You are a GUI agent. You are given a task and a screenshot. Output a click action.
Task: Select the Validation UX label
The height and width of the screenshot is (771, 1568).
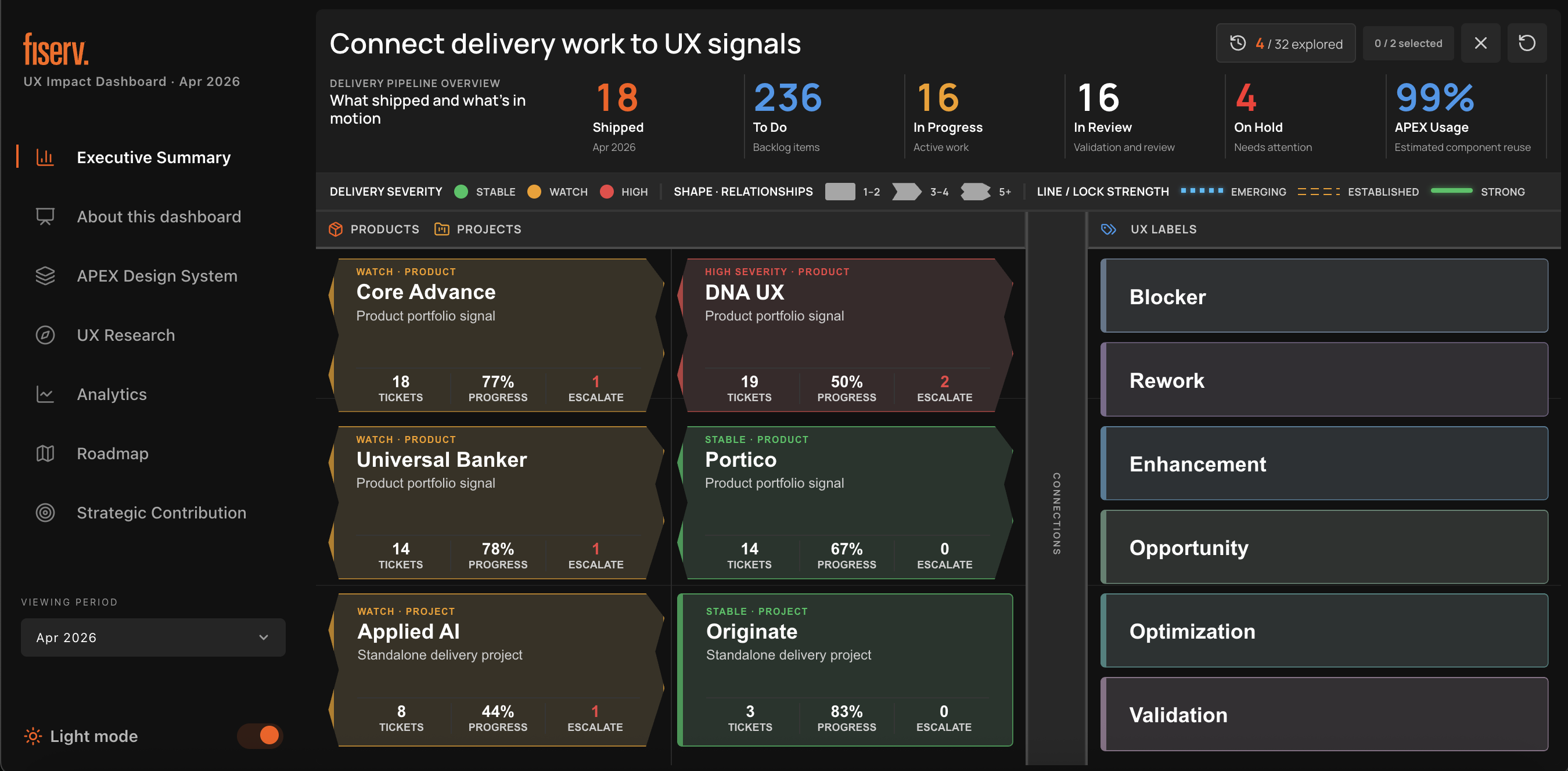point(1324,715)
